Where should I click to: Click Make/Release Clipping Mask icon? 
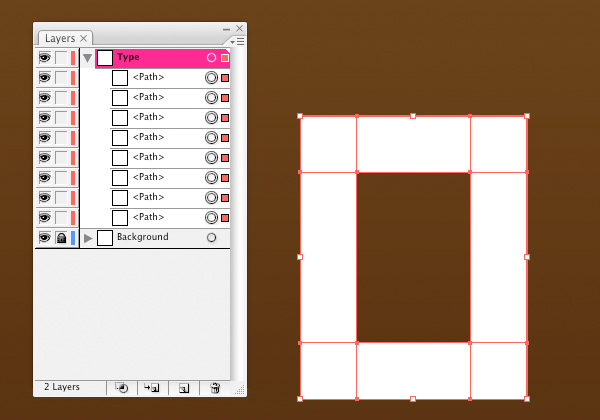(121, 387)
